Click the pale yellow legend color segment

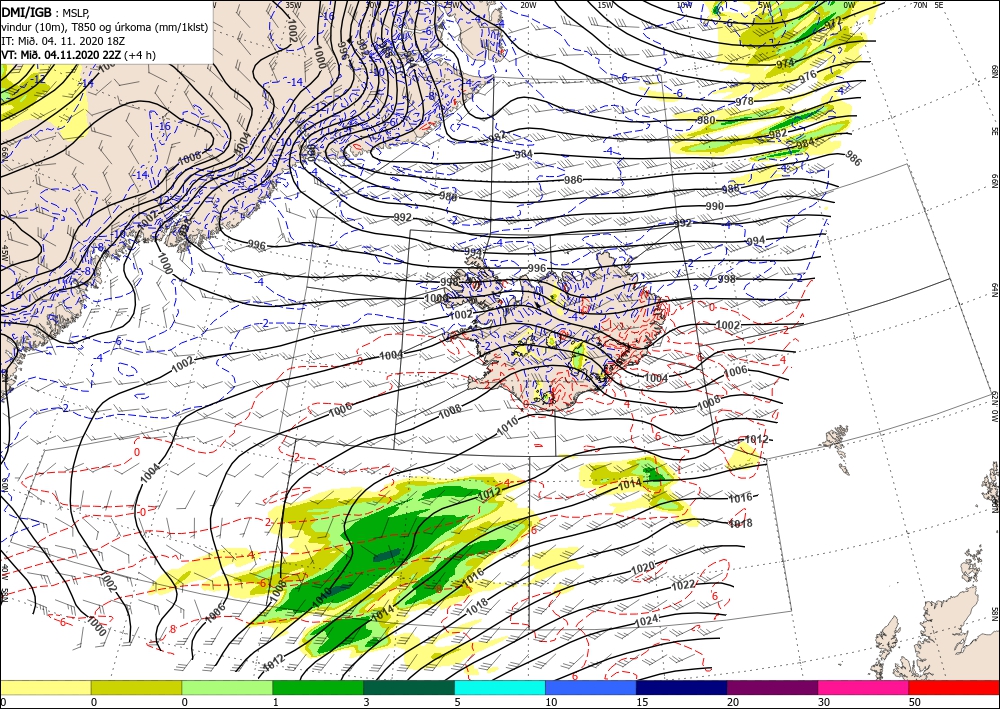[x=45, y=687]
